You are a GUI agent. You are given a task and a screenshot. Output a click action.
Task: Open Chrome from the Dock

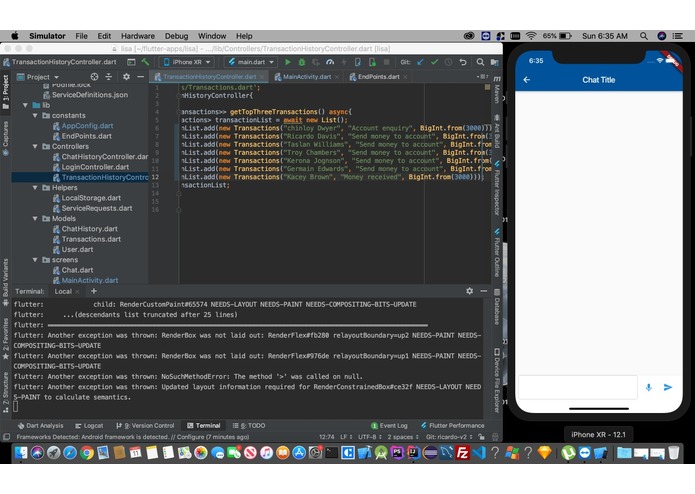click(87, 453)
